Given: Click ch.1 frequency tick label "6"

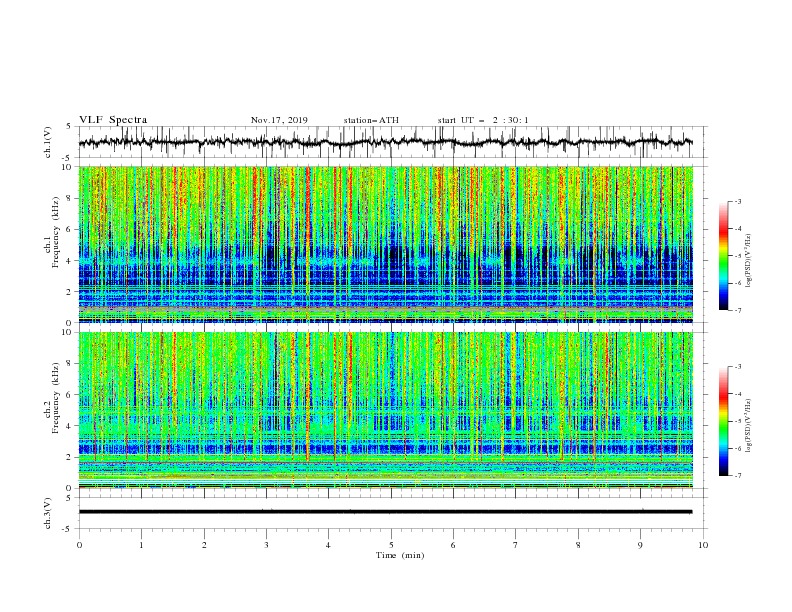Looking at the screenshot, I should [70, 229].
